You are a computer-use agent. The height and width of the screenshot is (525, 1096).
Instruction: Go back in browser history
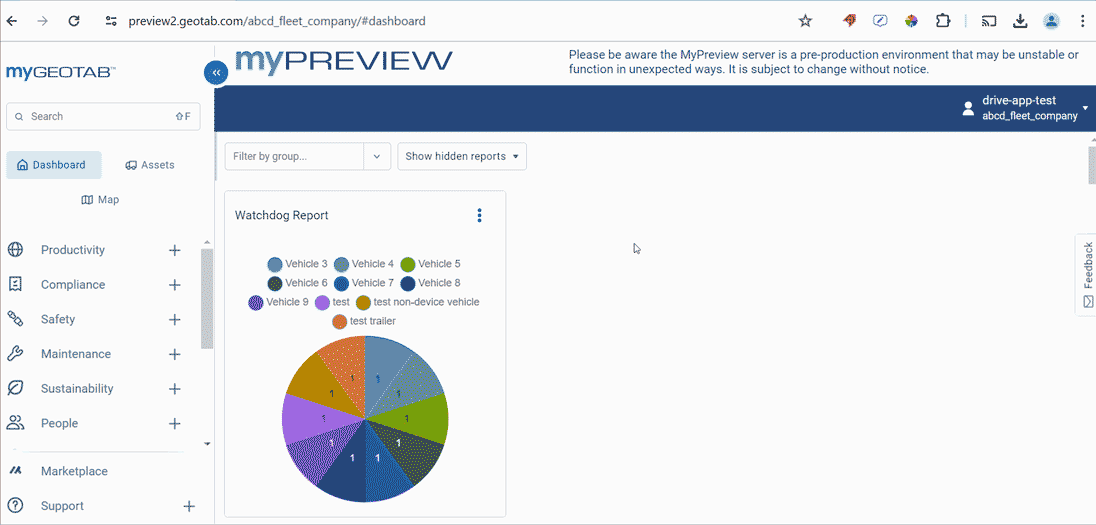pyautogui.click(x=12, y=21)
